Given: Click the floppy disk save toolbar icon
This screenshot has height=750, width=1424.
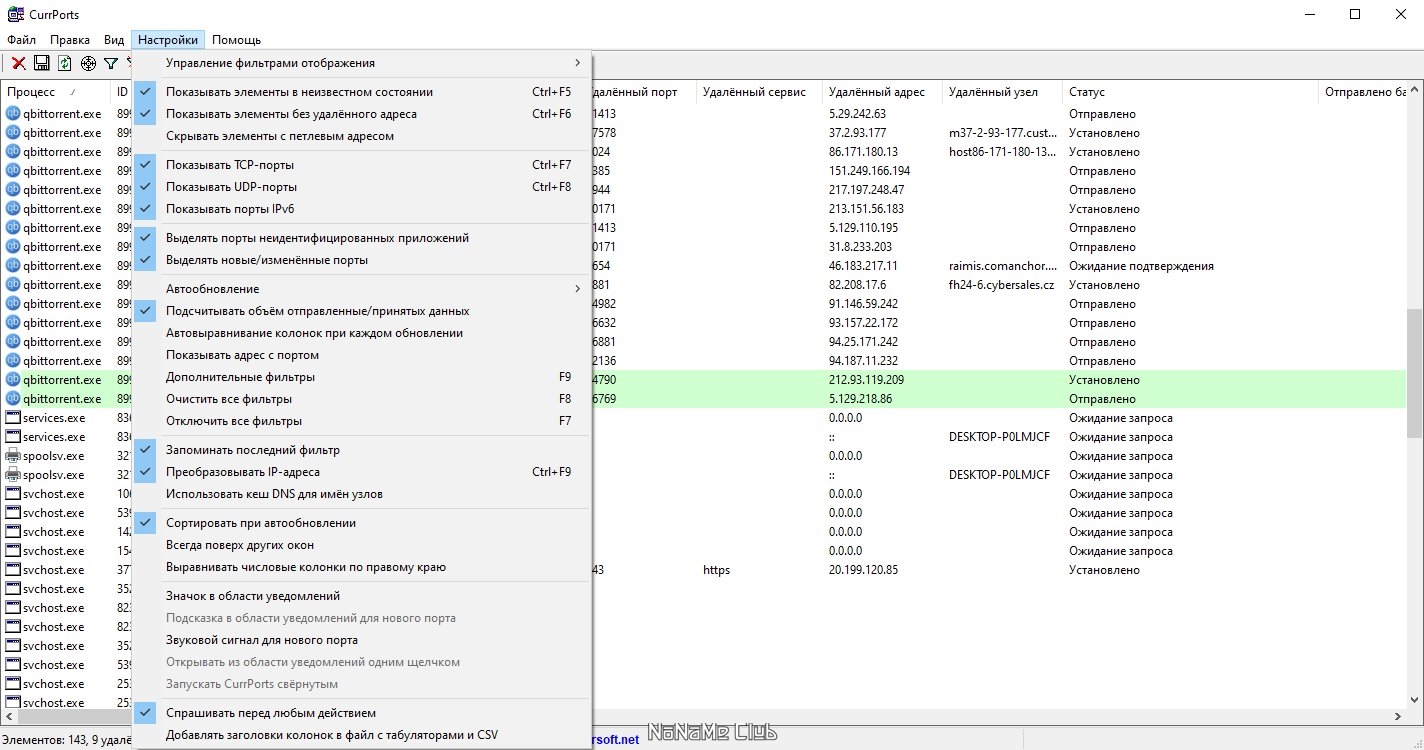Looking at the screenshot, I should [x=42, y=63].
